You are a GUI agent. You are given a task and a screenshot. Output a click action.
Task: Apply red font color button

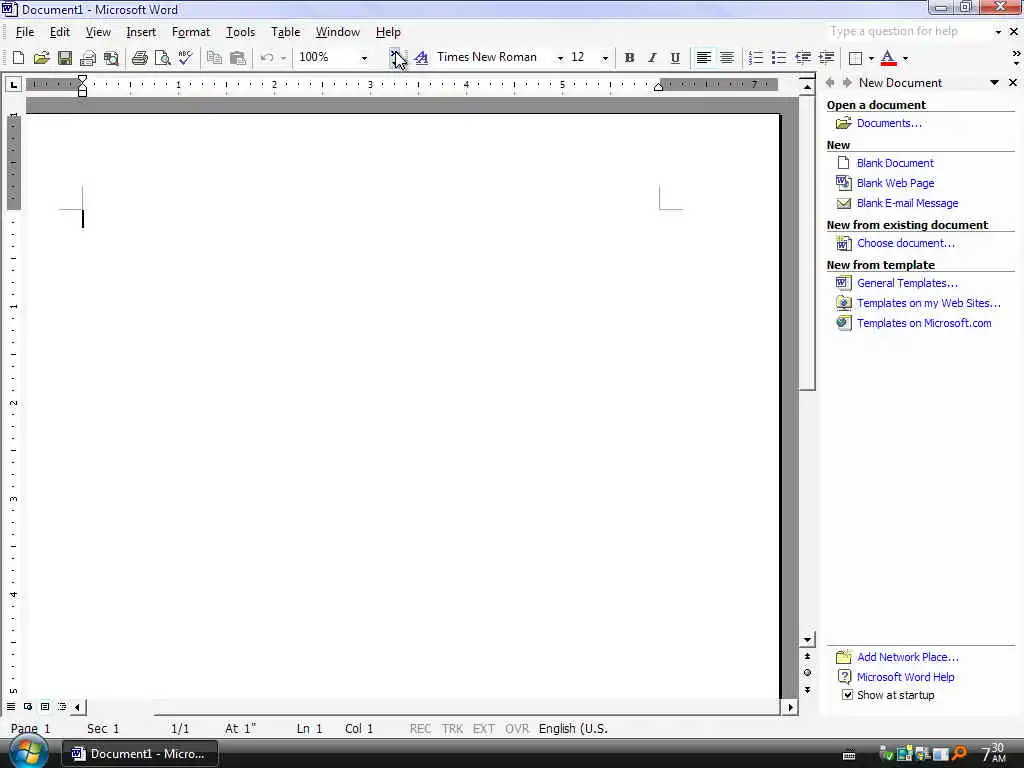pos(888,58)
